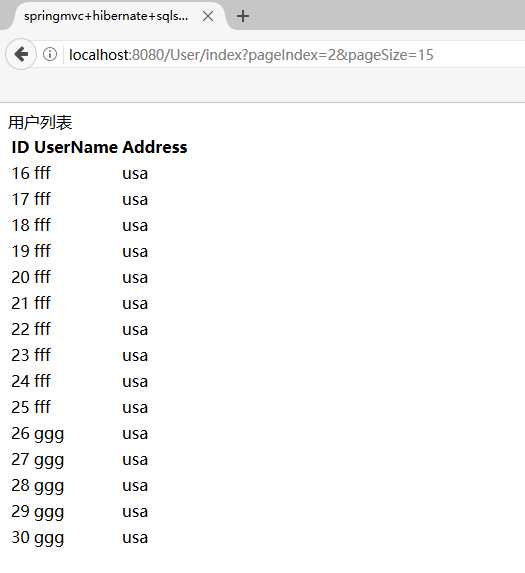Close the springmvc+hibernate tab

[208, 16]
